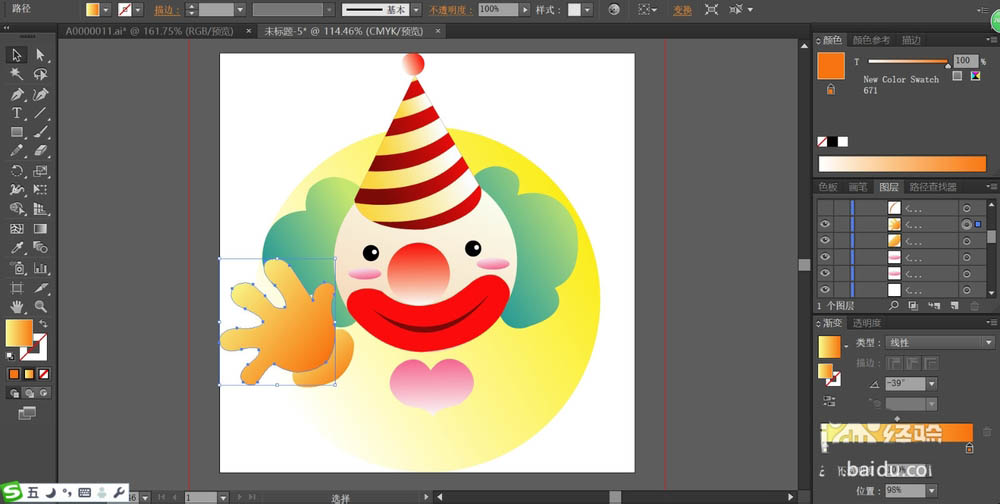This screenshot has width=1000, height=504.
Task: Select the Zoom magnifier tool
Action: tap(40, 307)
